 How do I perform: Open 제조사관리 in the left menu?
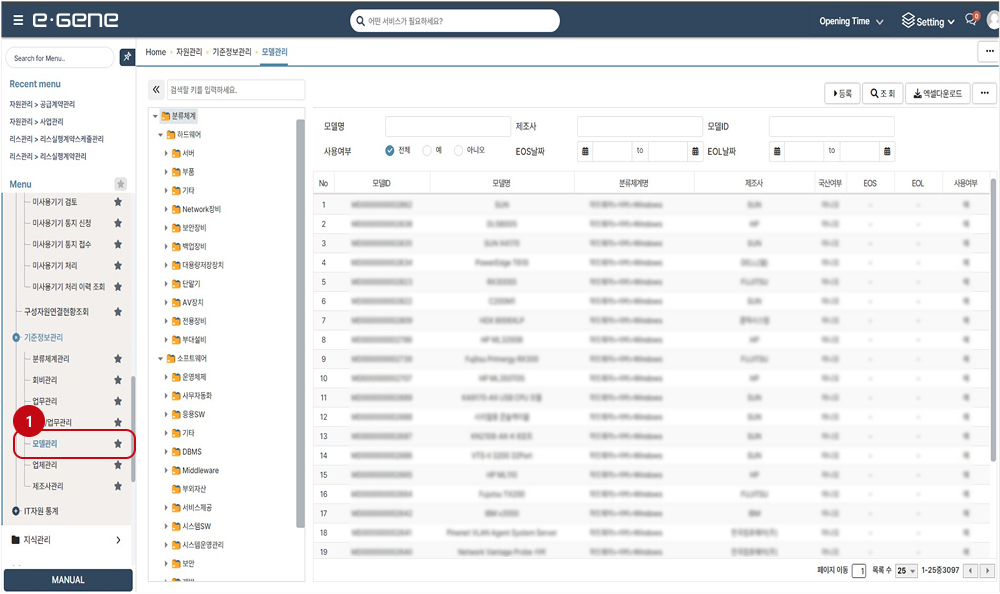[x=48, y=487]
